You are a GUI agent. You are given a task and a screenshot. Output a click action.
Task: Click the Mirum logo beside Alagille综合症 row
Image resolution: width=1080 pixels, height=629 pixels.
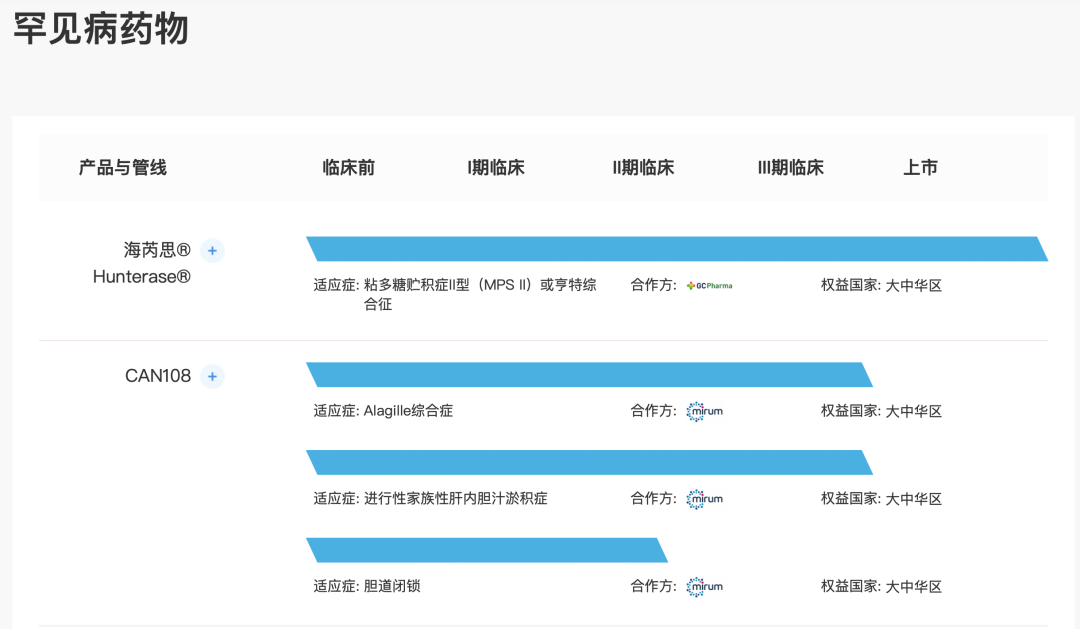(x=705, y=410)
